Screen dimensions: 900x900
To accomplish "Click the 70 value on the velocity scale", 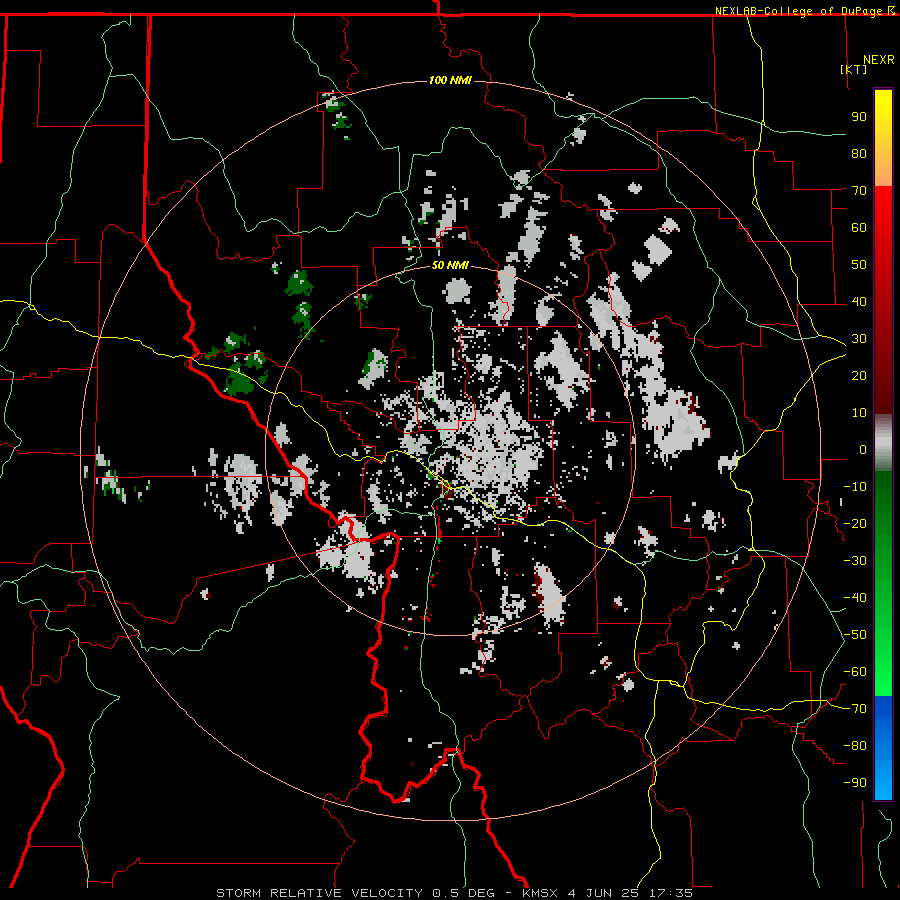I will (x=859, y=191).
